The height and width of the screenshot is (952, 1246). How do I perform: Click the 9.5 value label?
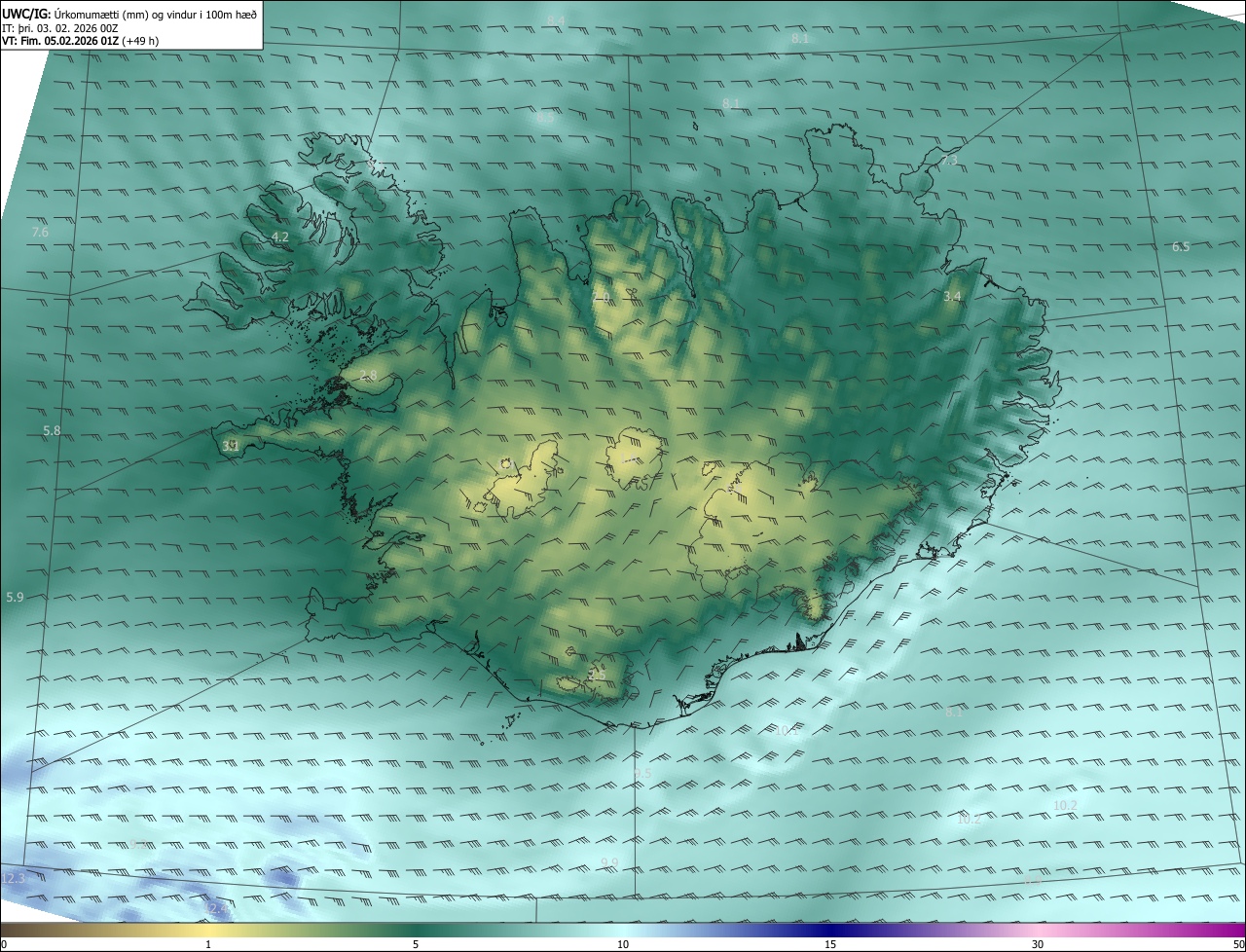[x=642, y=773]
